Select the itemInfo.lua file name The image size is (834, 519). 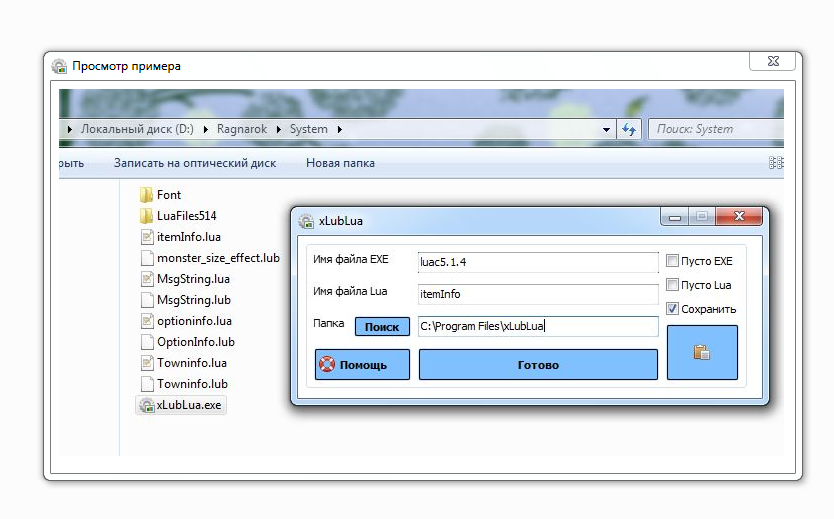click(189, 237)
